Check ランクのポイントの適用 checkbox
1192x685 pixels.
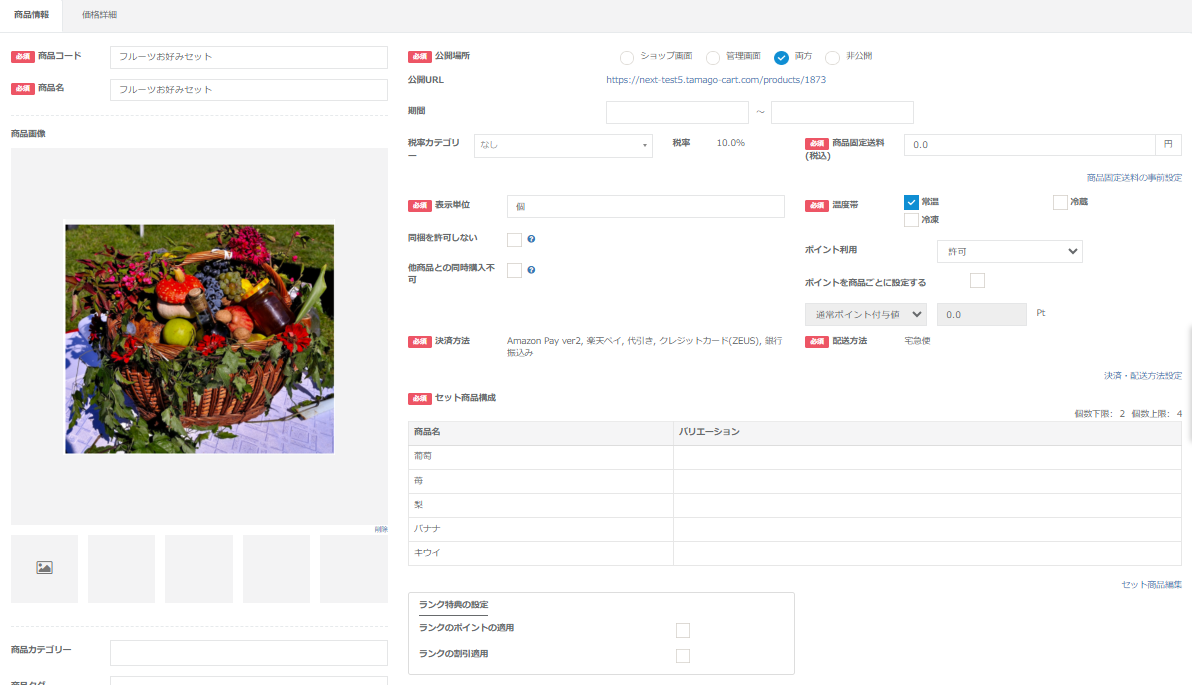click(x=683, y=630)
